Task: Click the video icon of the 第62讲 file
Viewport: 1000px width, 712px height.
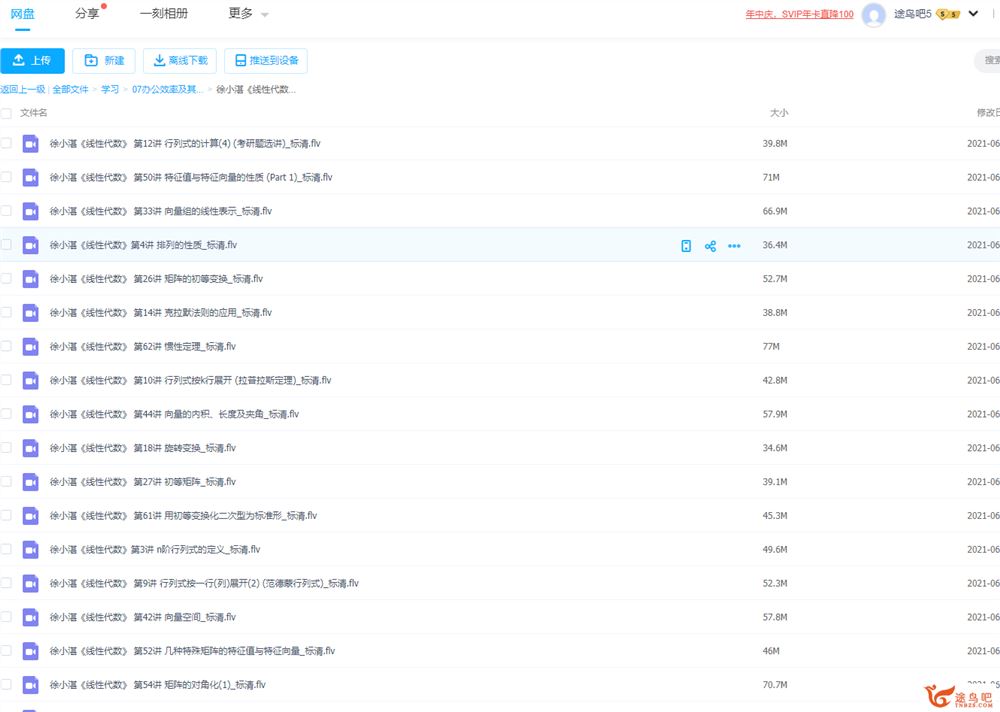Action: 31,346
